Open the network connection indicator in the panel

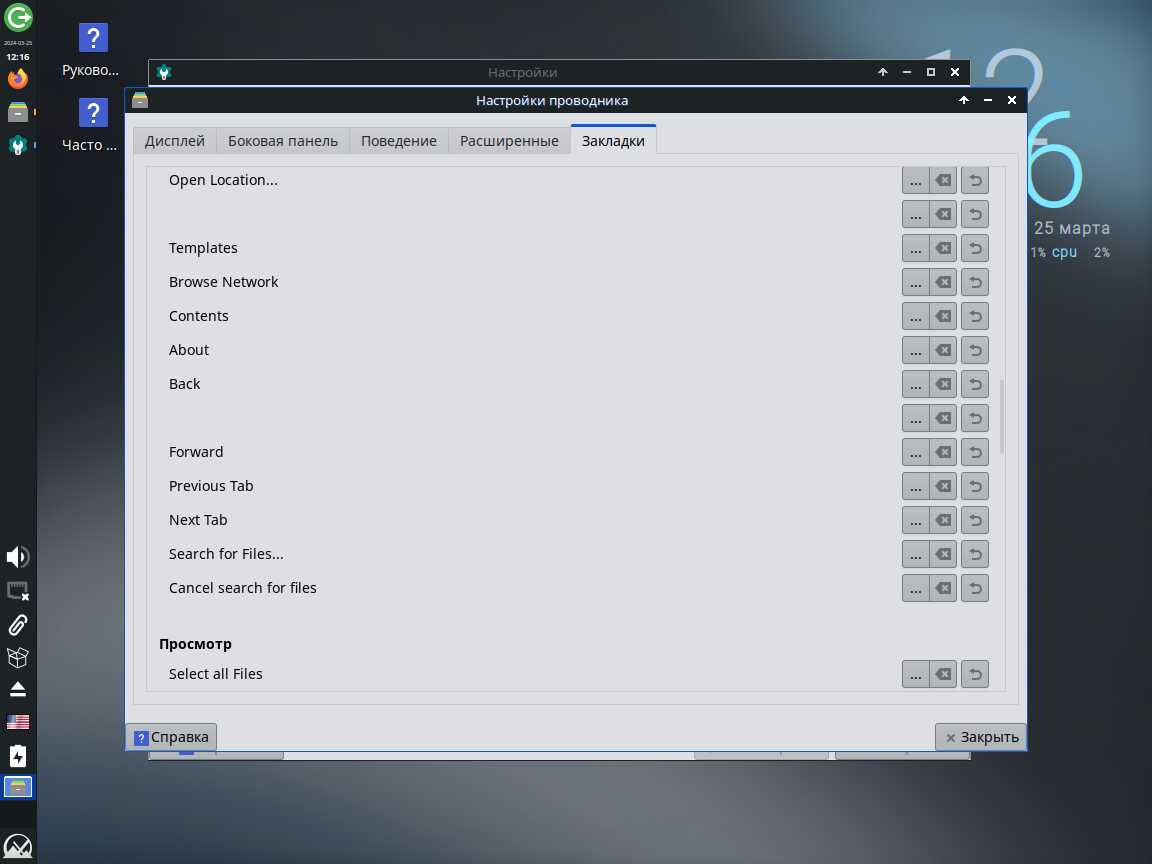(x=18, y=591)
